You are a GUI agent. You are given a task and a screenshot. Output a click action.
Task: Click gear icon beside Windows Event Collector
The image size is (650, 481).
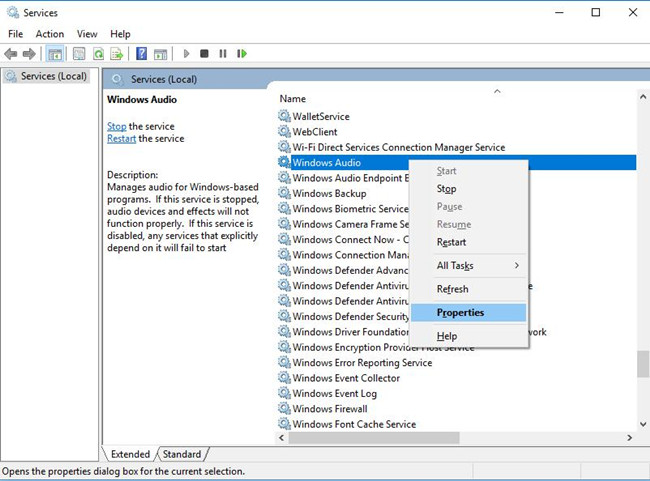284,377
